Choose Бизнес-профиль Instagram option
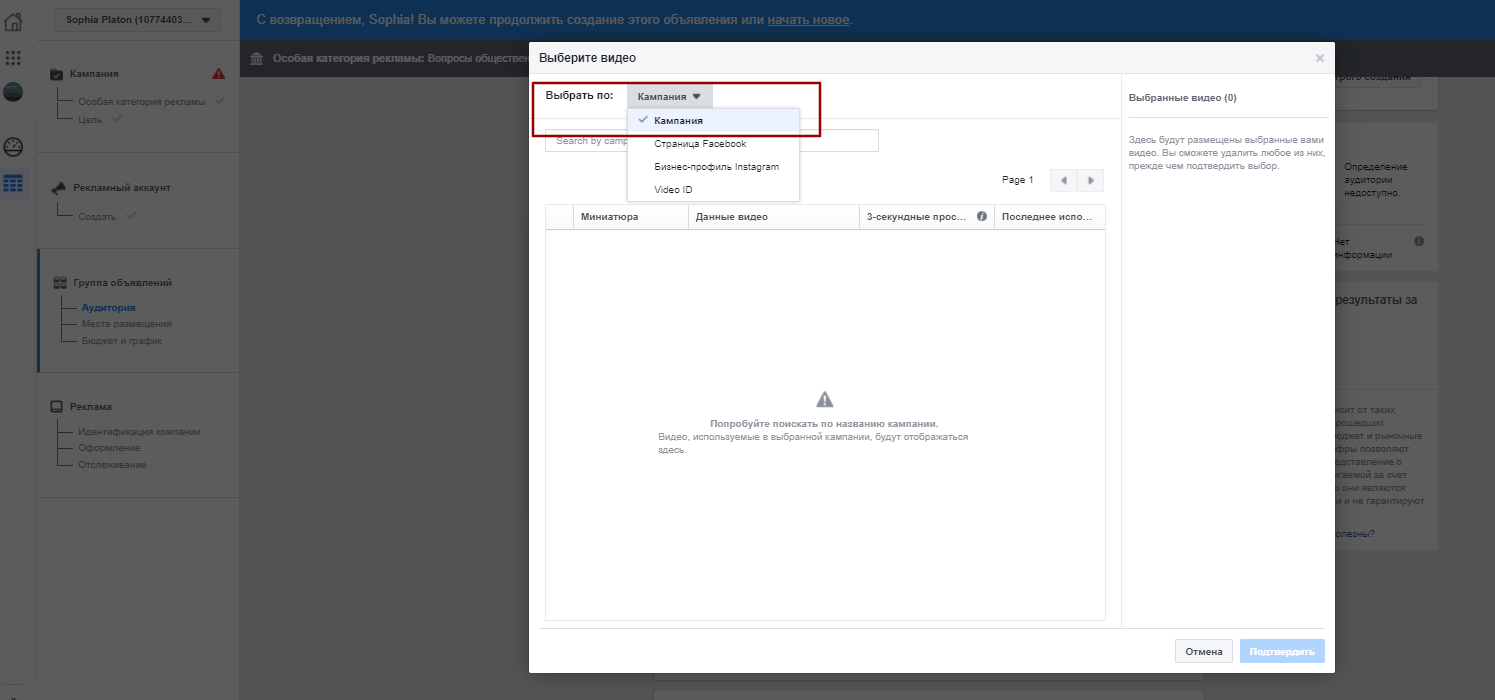Viewport: 1495px width, 700px height. (x=716, y=167)
